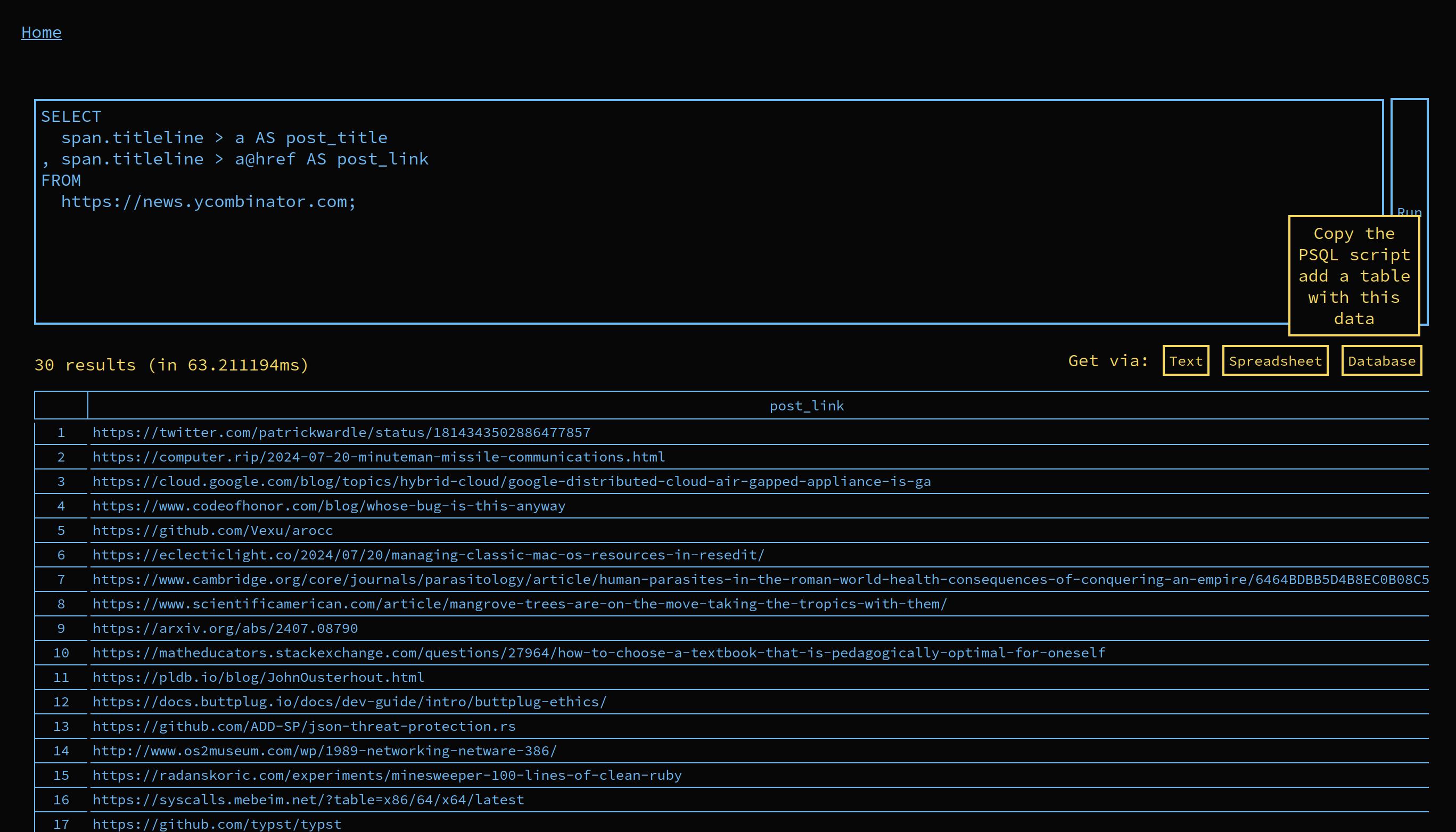This screenshot has width=1456, height=832.
Task: Open the cloud.google.com air-gapped appliance link
Action: click(512, 482)
